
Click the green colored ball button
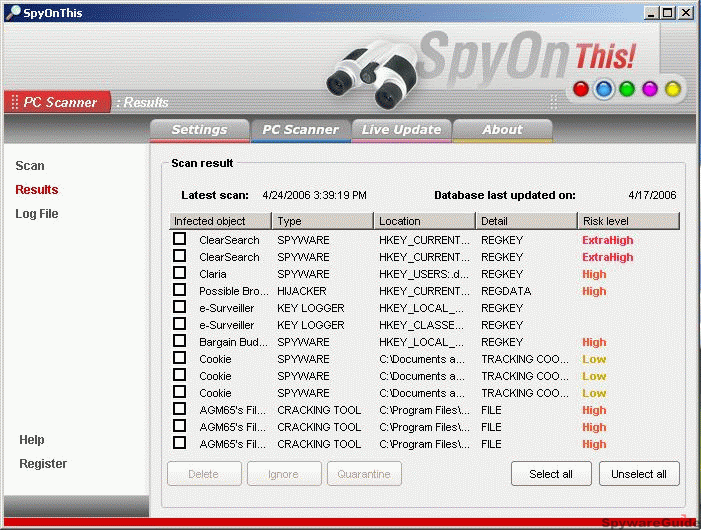pyautogui.click(x=627, y=89)
